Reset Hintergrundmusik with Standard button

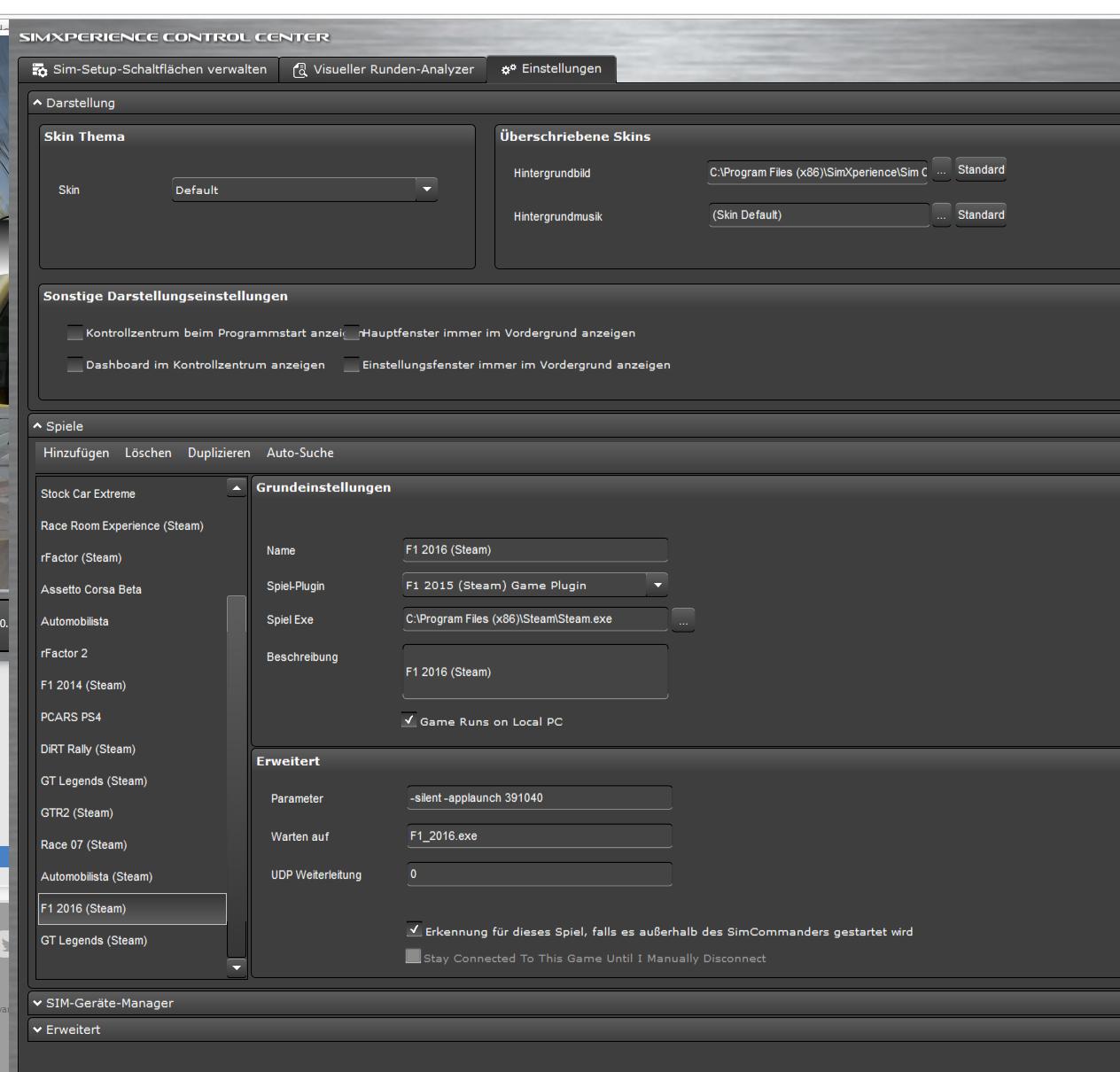click(x=981, y=215)
